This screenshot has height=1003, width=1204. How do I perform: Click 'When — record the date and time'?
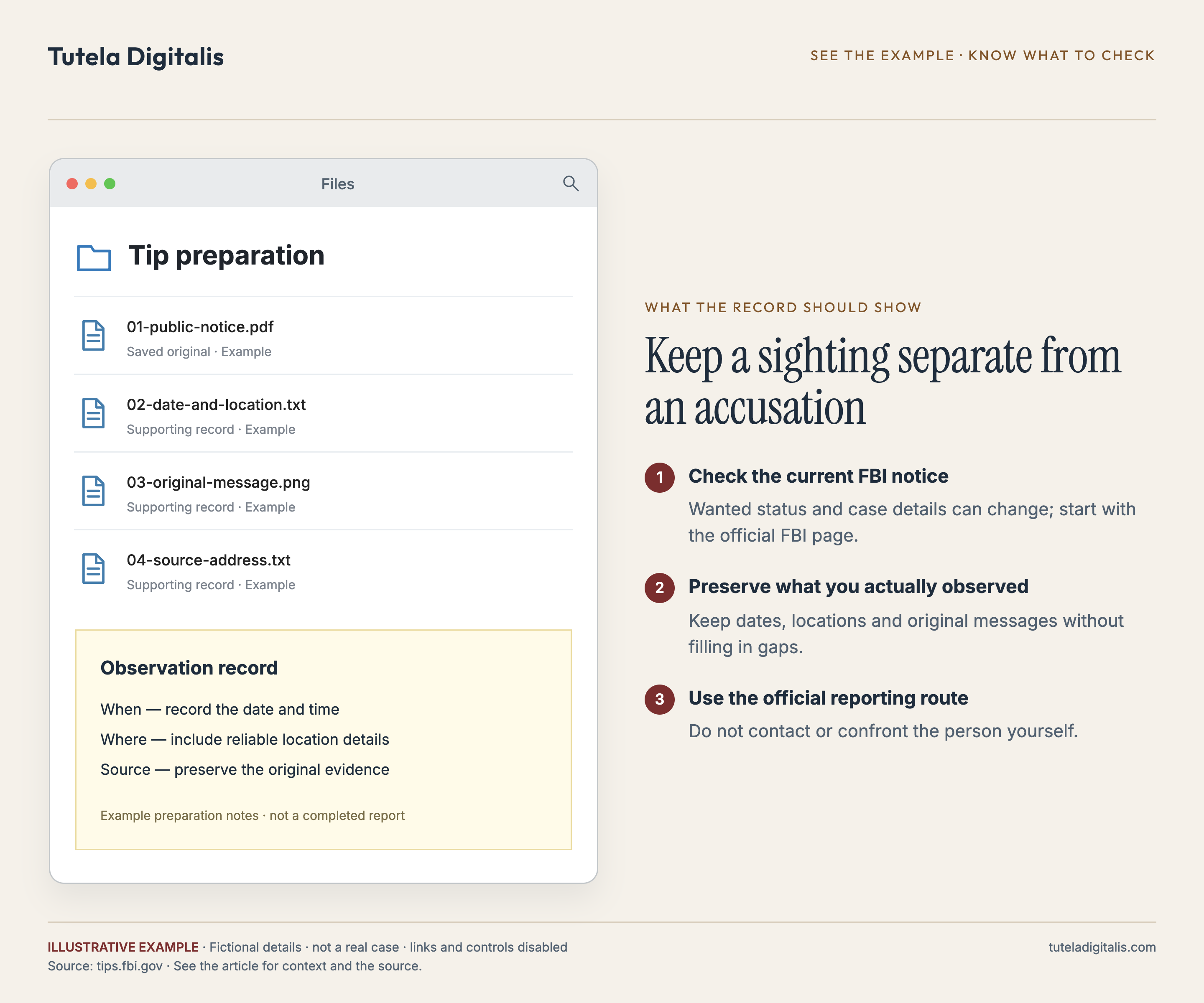(x=220, y=709)
